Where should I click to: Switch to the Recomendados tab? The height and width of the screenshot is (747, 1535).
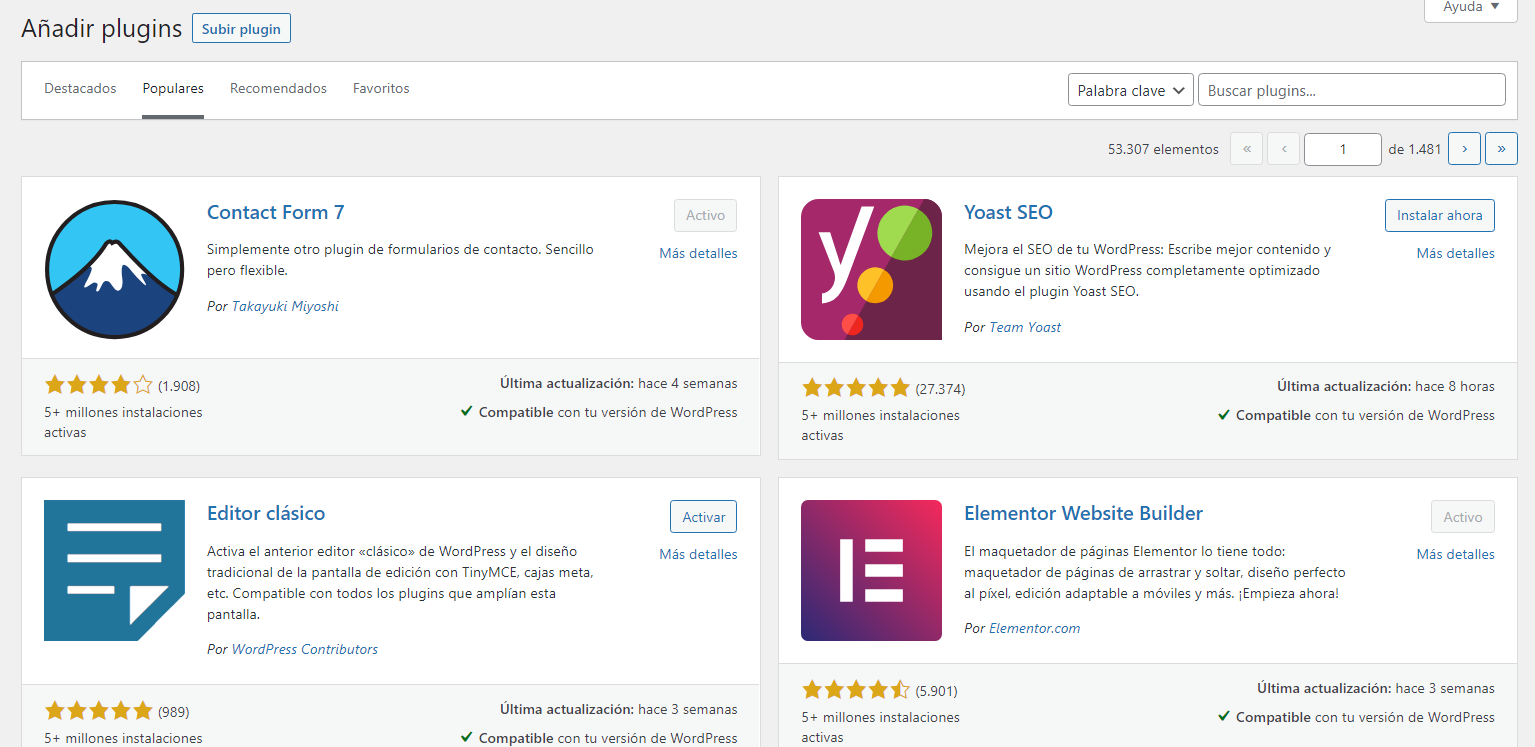tap(278, 88)
